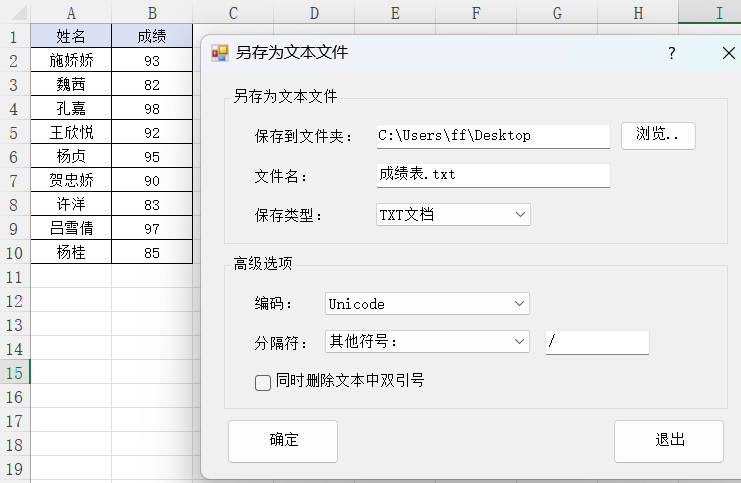Click the 成绩 header cell
The width and height of the screenshot is (741, 483).
[x=151, y=37]
